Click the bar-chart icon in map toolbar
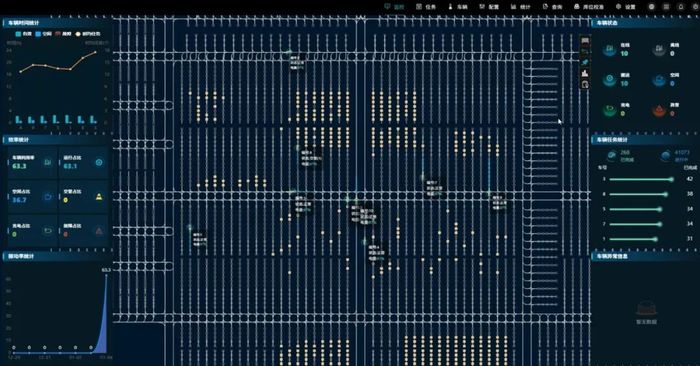The width and height of the screenshot is (700, 366). point(585,73)
